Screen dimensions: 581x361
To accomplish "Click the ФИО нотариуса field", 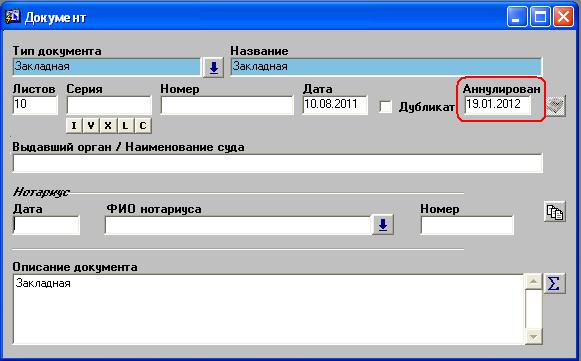I will [x=238, y=225].
